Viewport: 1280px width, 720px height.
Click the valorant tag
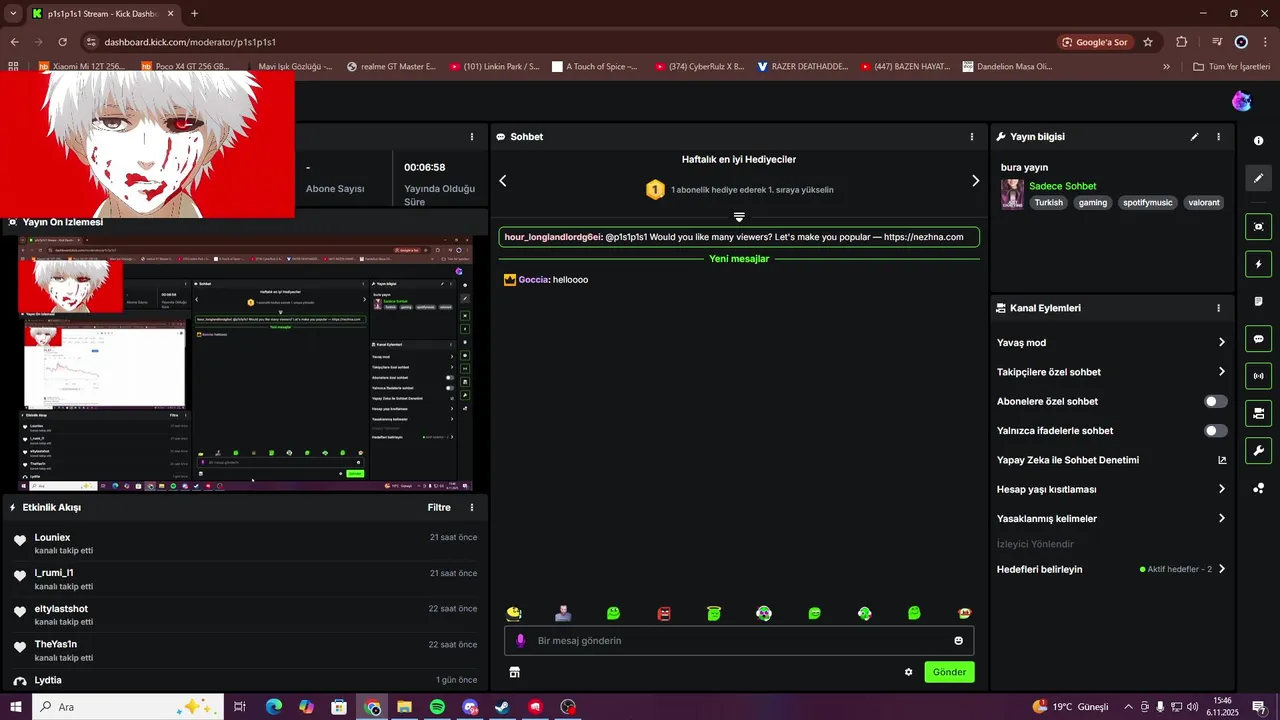tap(1203, 202)
